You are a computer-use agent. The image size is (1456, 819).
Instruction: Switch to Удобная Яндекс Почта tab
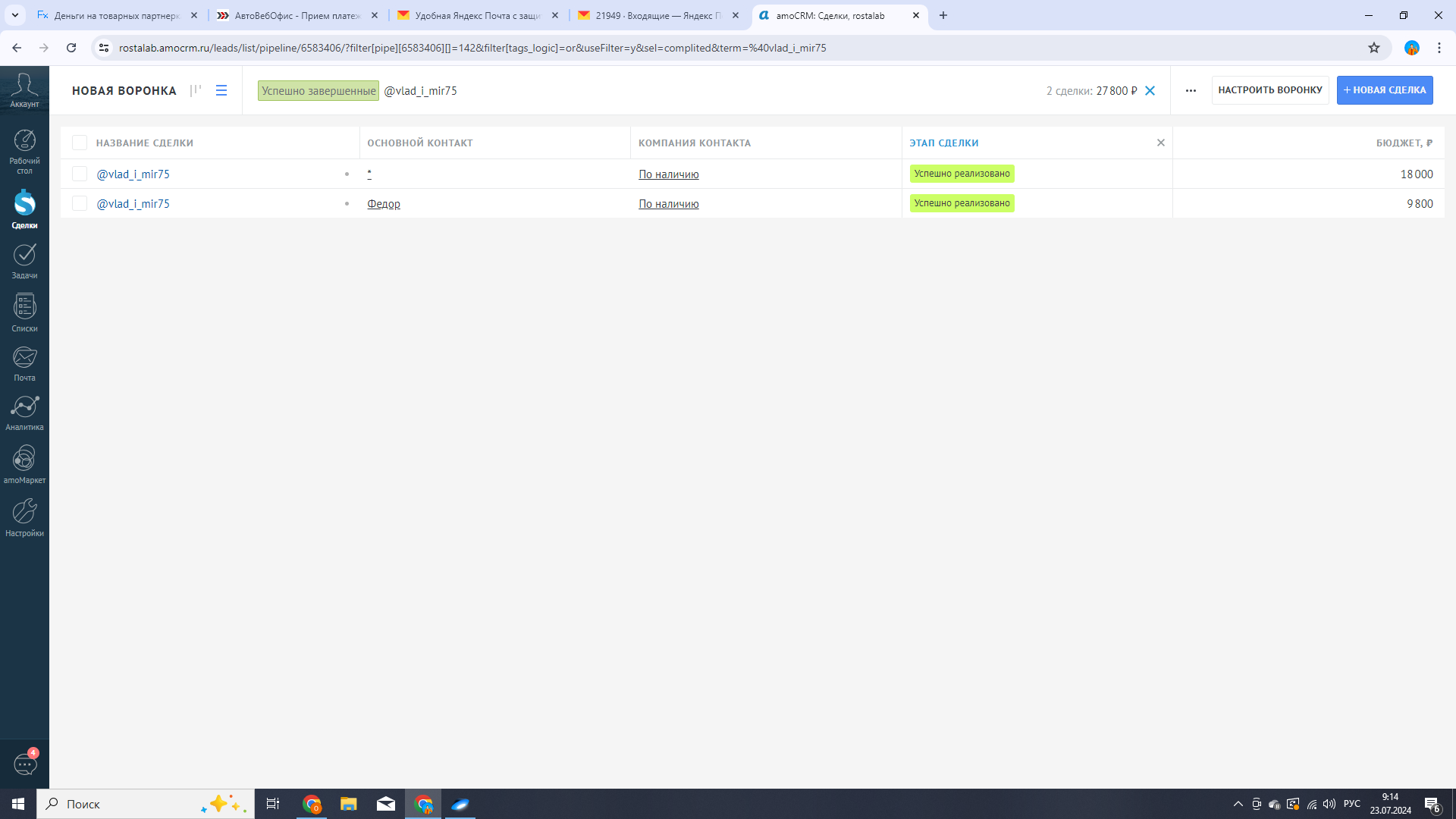(x=478, y=15)
